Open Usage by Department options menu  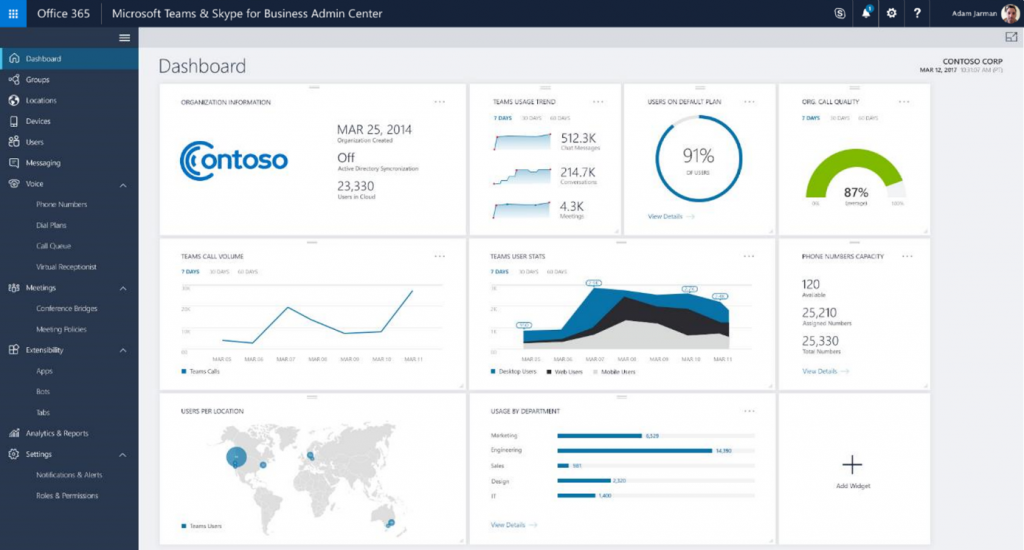[749, 412]
